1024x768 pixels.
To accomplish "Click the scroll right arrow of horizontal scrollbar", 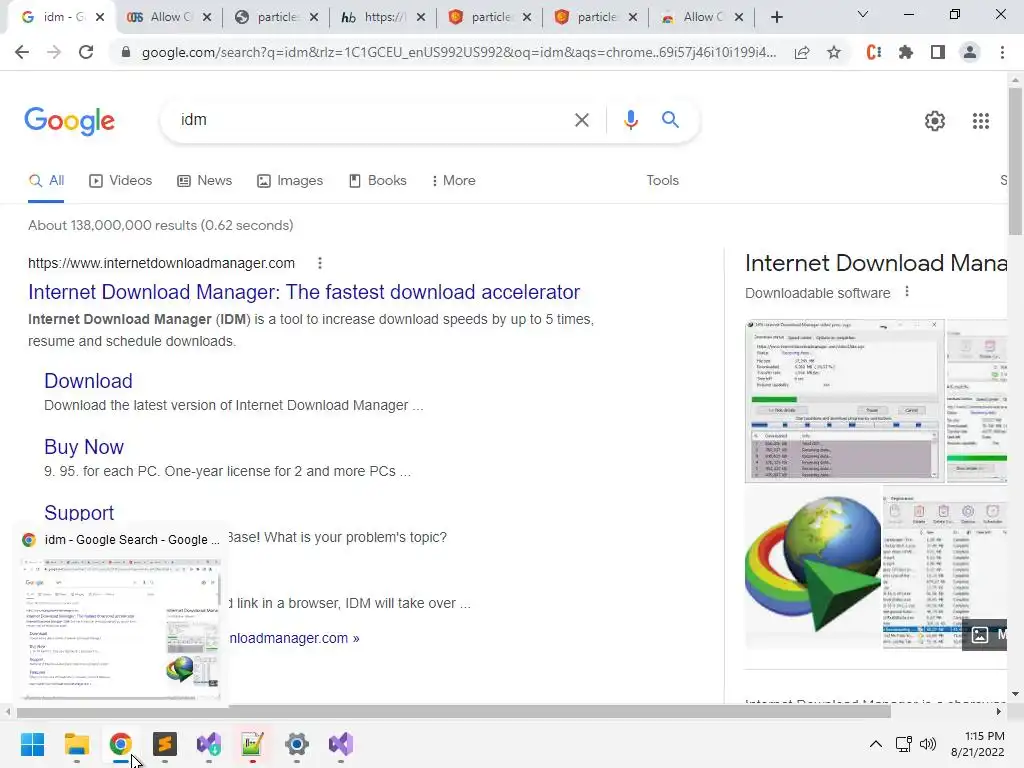I will point(999,711).
